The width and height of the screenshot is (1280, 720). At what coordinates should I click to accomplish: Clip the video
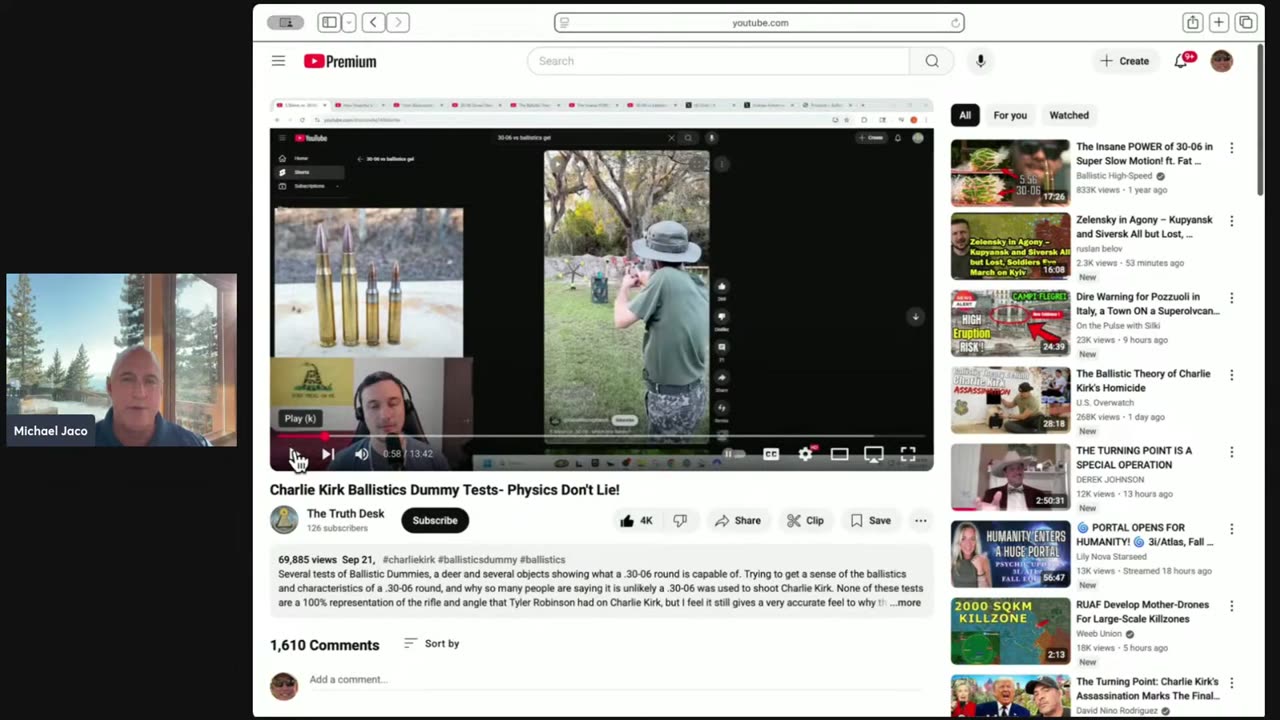pos(805,520)
